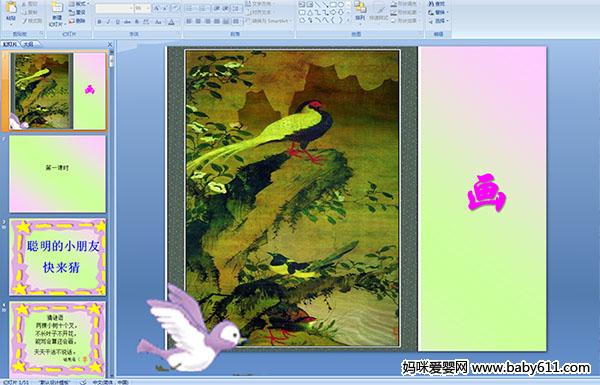Click the center text alignment icon
The height and width of the screenshot is (385, 600).
[x=198, y=21]
